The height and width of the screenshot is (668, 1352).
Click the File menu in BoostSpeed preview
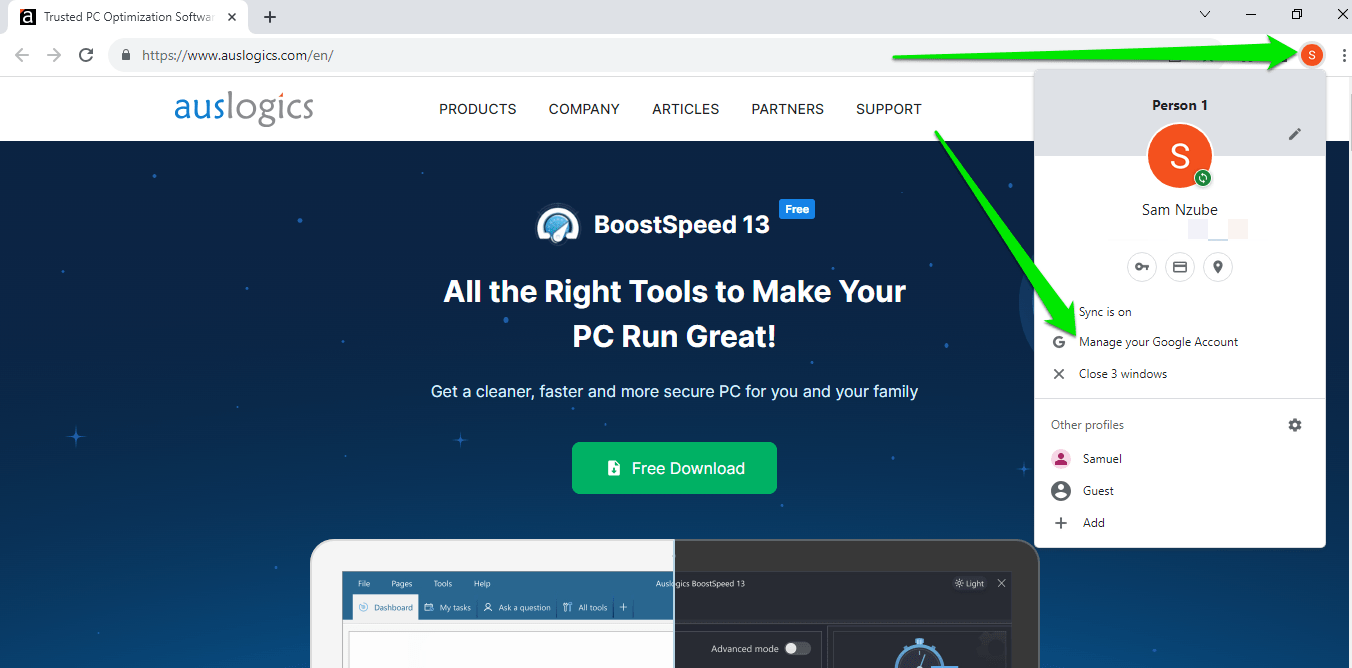point(364,584)
